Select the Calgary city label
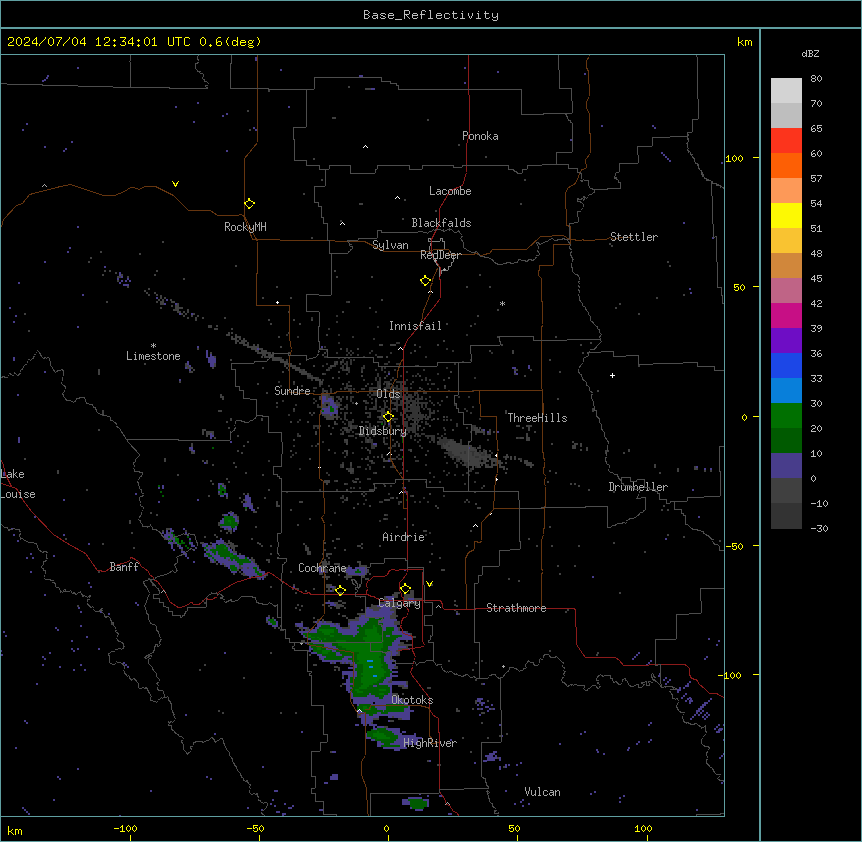Image resolution: width=862 pixels, height=842 pixels. [x=400, y=603]
